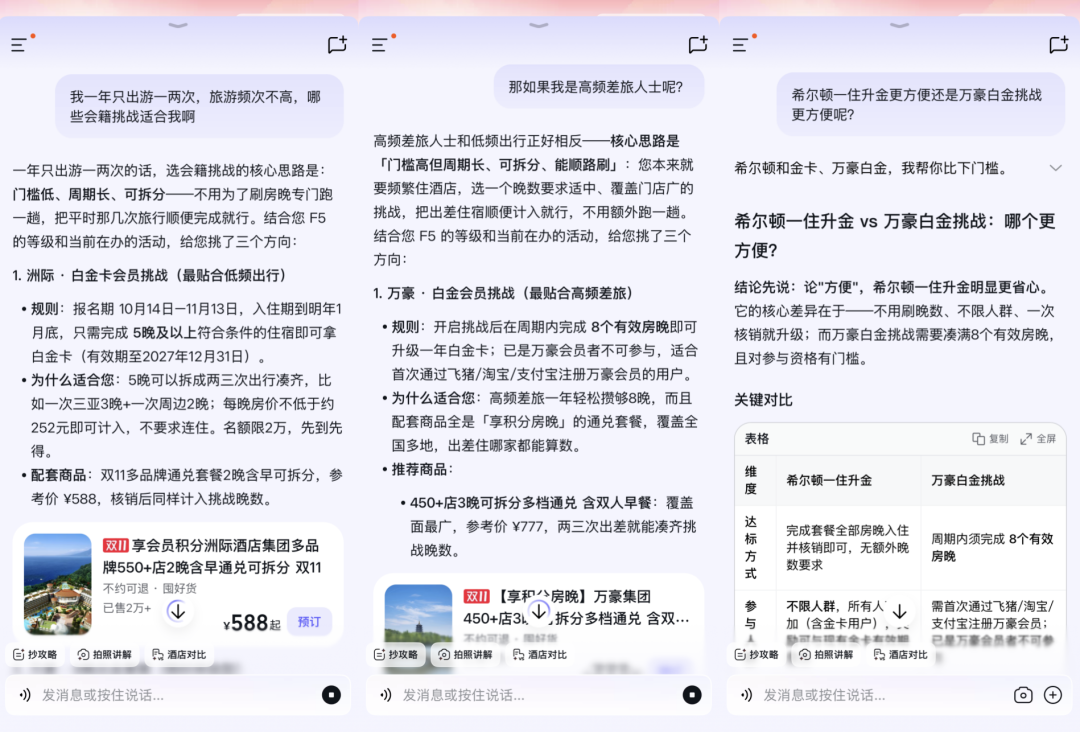Viewport: 1080px width, 732px height.
Task: Tap the 酒店对比 chip in the 希尔顿 vs 万豪 chat screen
Action: (901, 655)
